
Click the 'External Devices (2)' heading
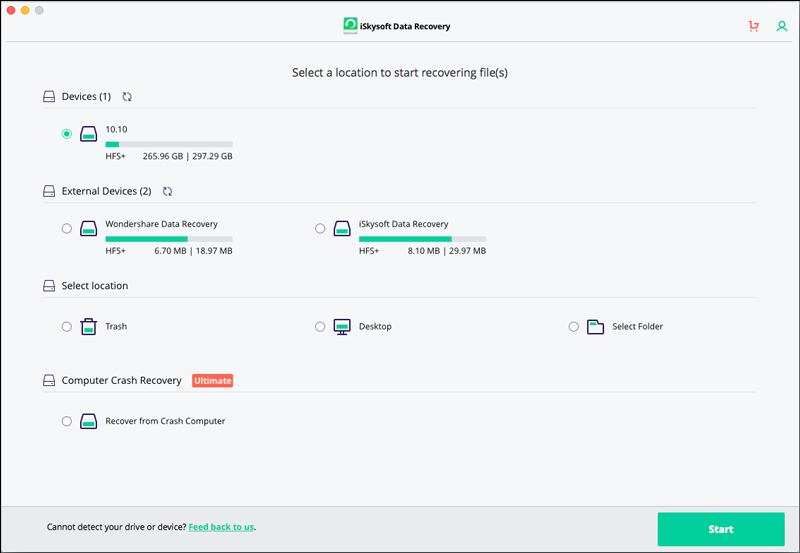[x=107, y=191]
